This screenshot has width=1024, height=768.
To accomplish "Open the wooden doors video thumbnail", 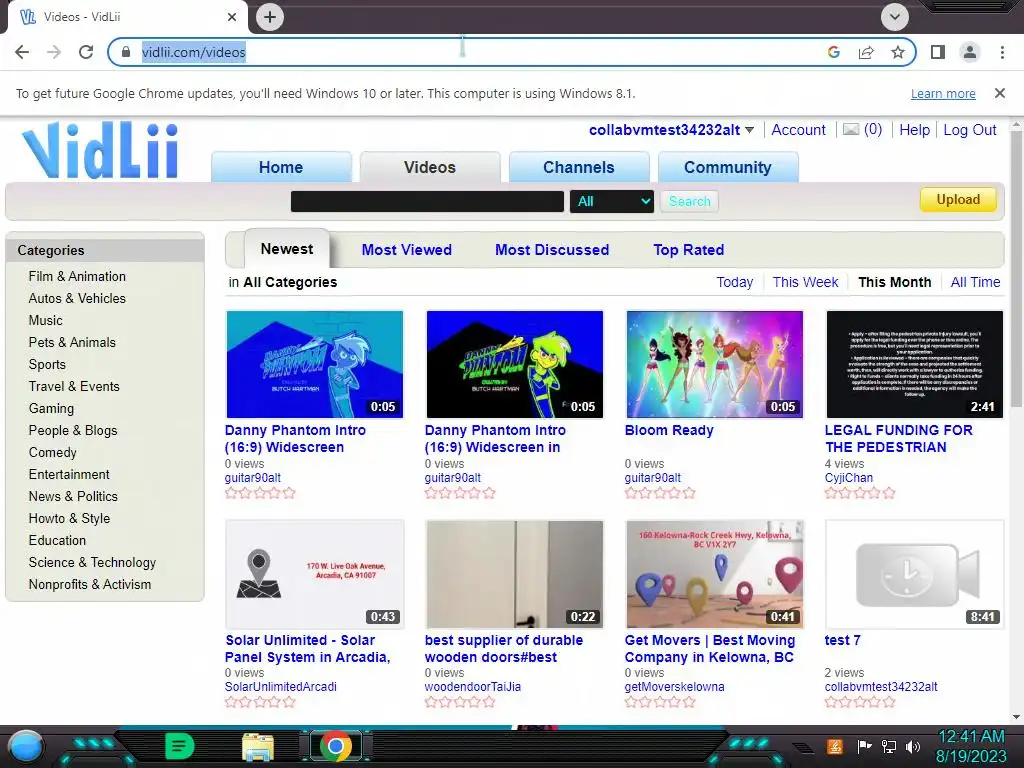I will click(x=515, y=574).
